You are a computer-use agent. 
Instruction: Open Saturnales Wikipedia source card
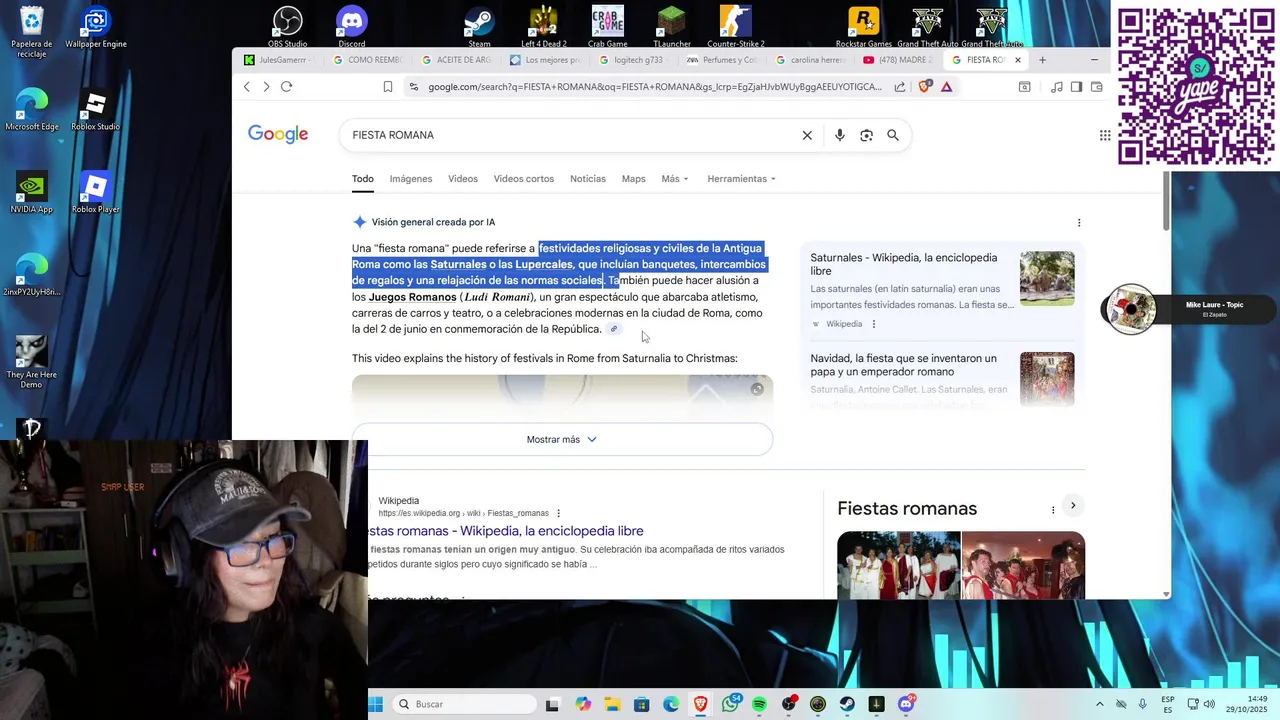point(942,291)
